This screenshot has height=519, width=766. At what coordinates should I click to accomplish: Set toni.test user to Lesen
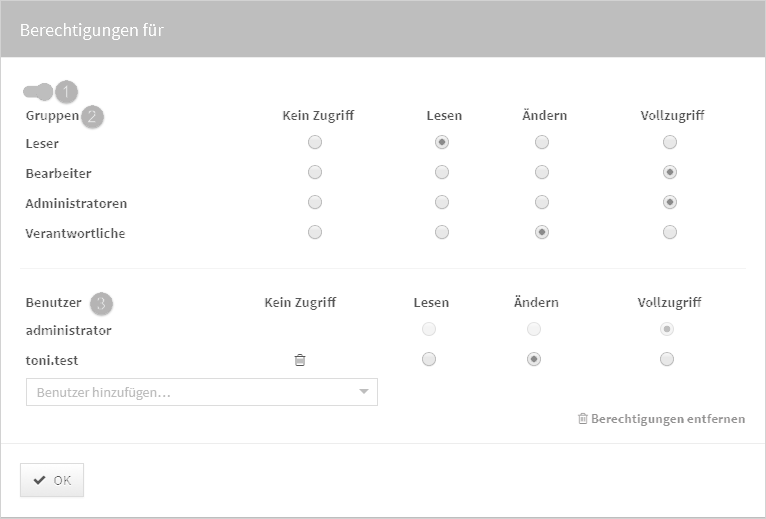[x=429, y=360]
